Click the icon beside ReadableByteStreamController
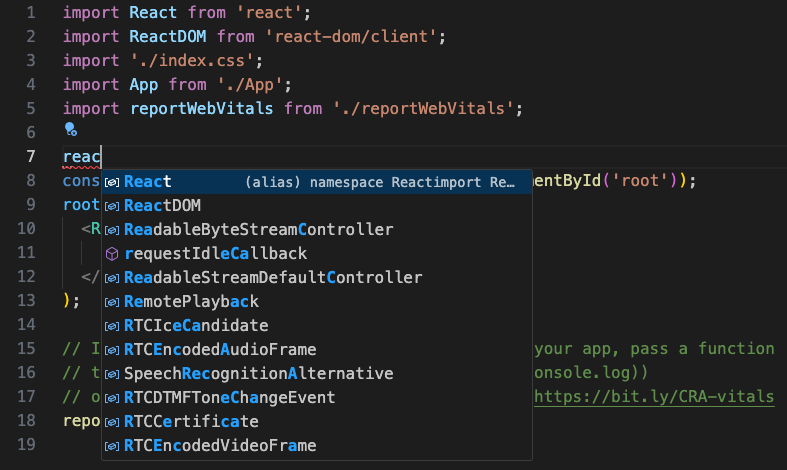 (x=112, y=230)
